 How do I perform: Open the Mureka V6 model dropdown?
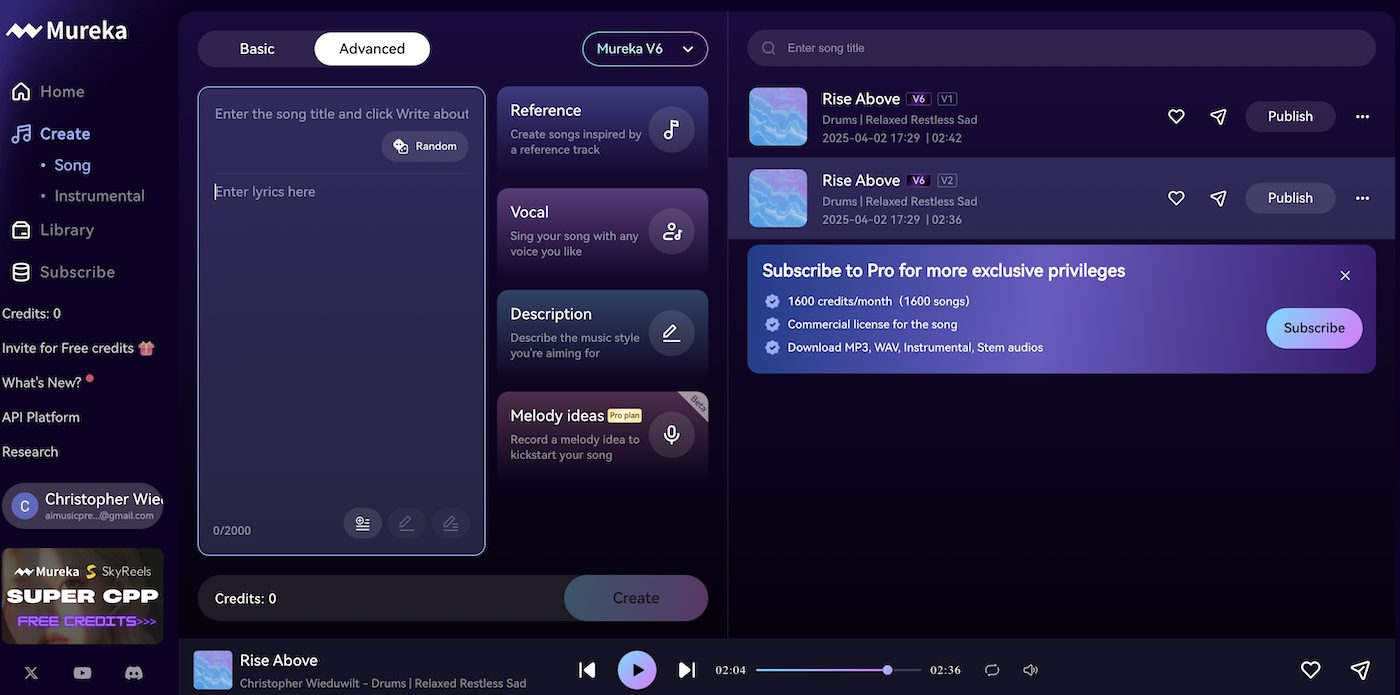tap(645, 49)
